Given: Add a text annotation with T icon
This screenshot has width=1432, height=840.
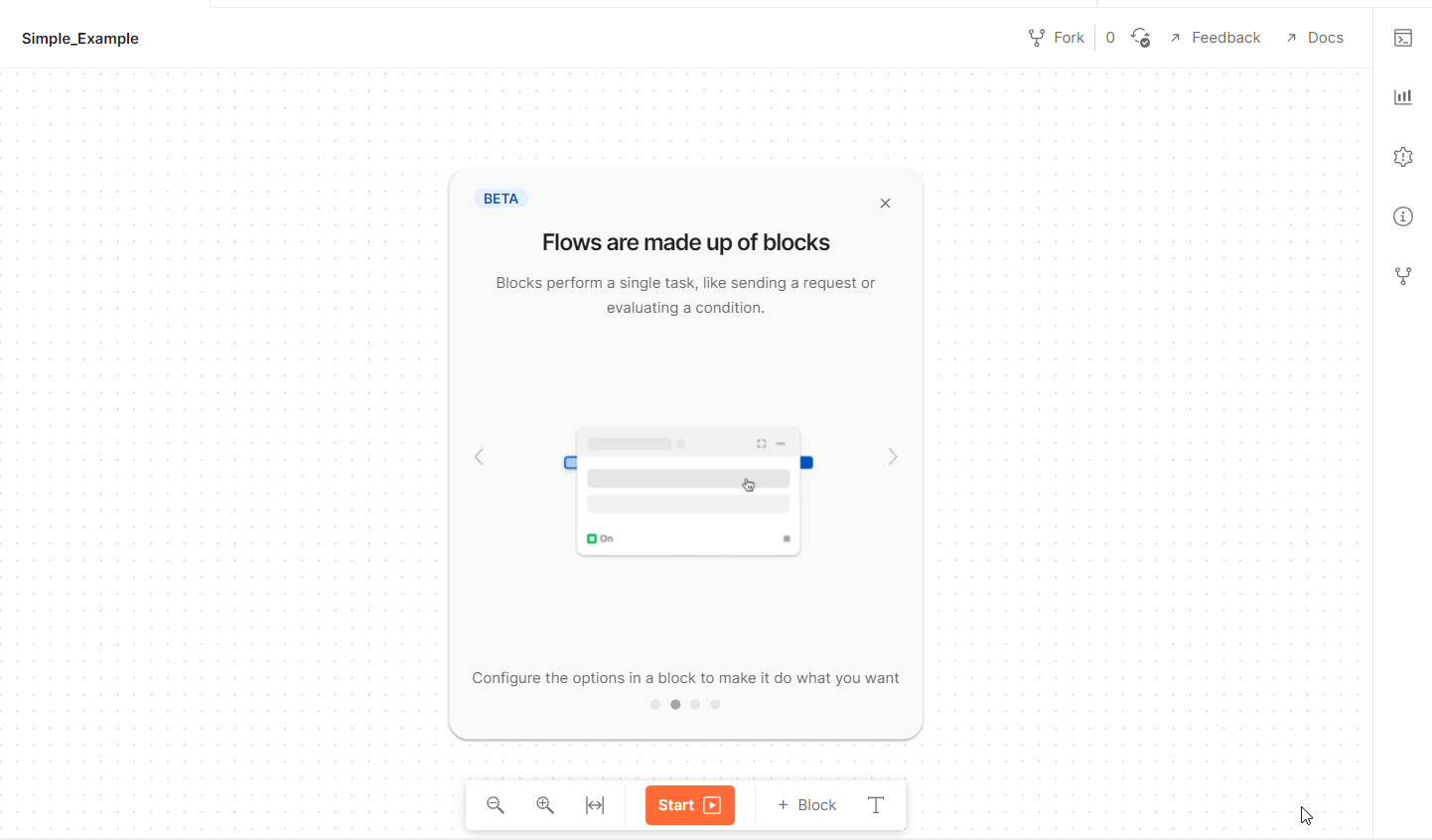Looking at the screenshot, I should (876, 805).
